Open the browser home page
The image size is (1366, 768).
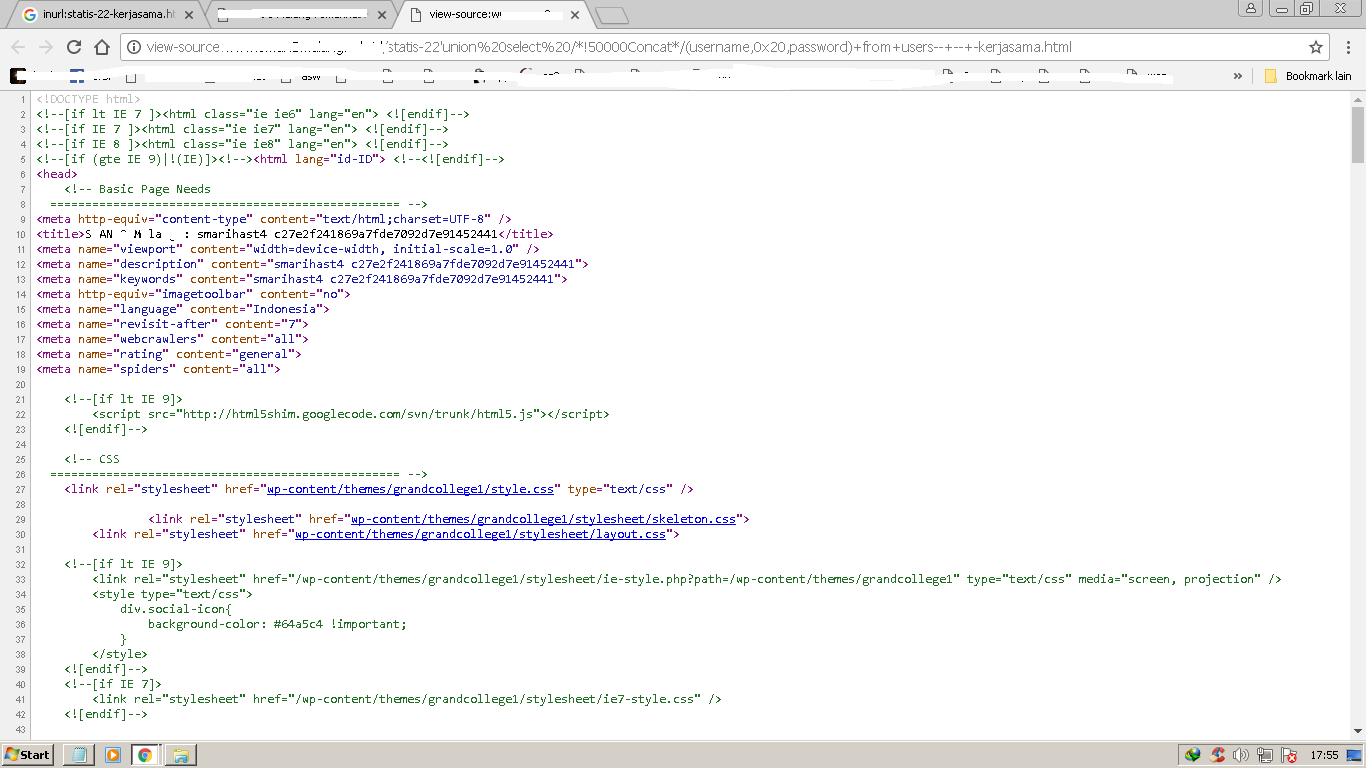102,47
